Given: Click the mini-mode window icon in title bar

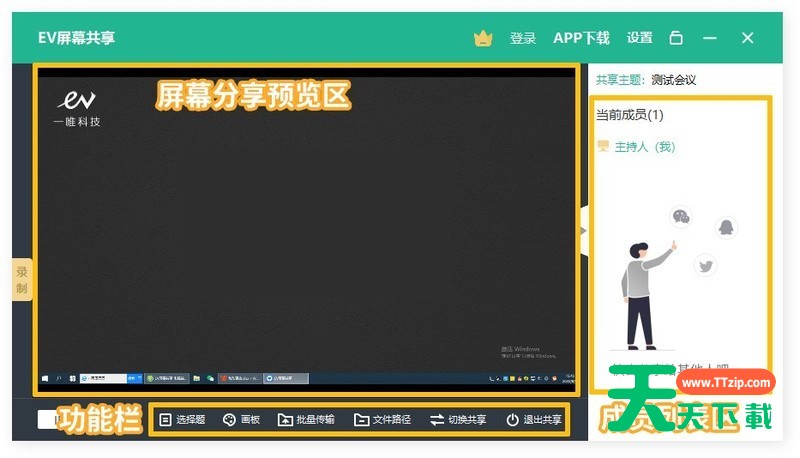Looking at the screenshot, I should (x=676, y=38).
